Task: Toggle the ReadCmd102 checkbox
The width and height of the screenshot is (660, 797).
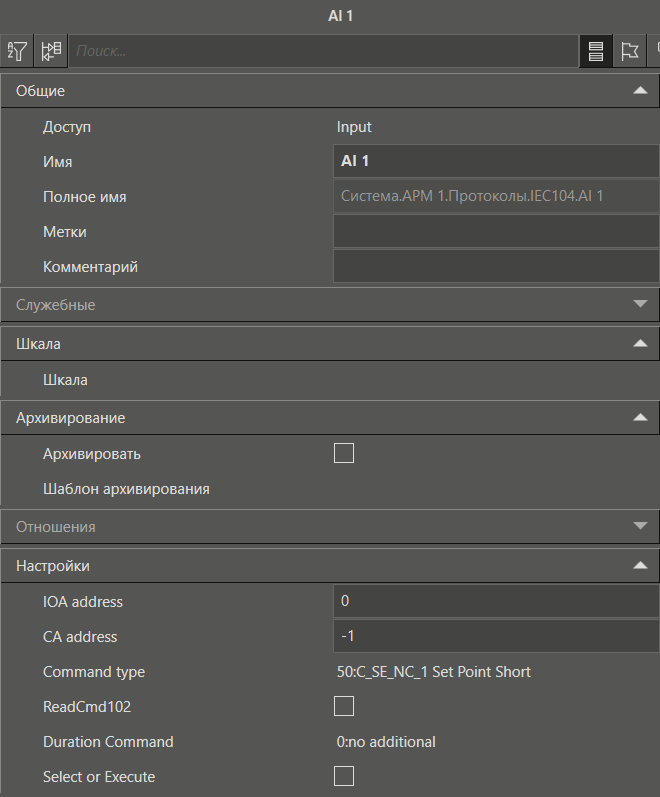Action: click(344, 707)
